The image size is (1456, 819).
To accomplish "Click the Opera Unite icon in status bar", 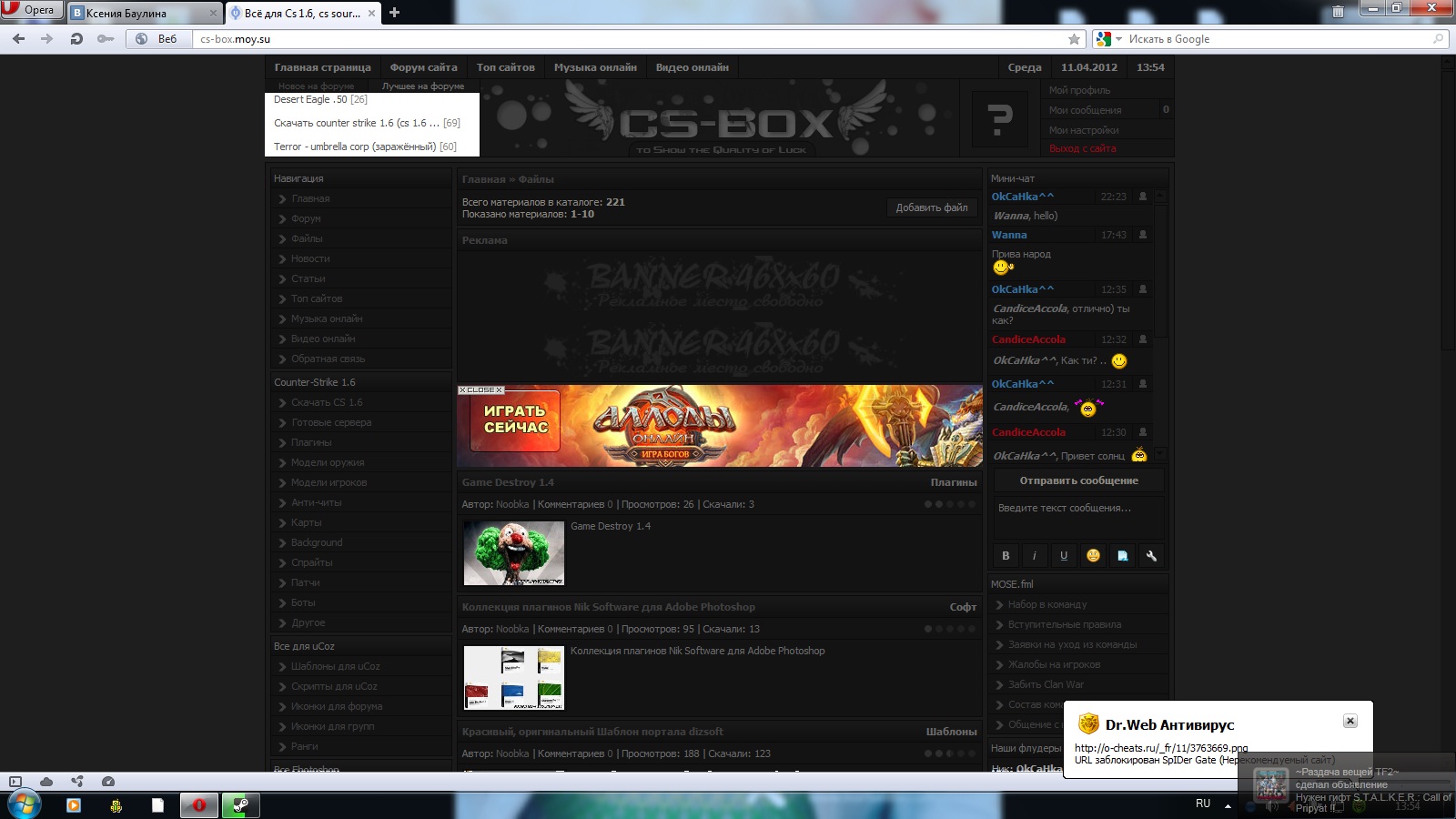I will tap(77, 782).
